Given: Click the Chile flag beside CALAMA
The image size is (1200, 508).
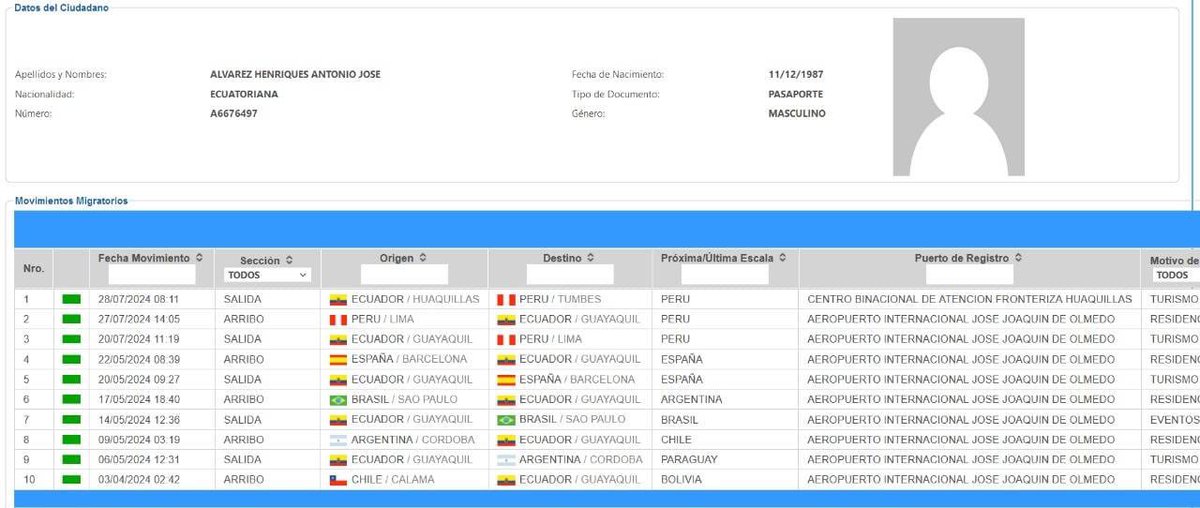Looking at the screenshot, I should pyautogui.click(x=338, y=479).
